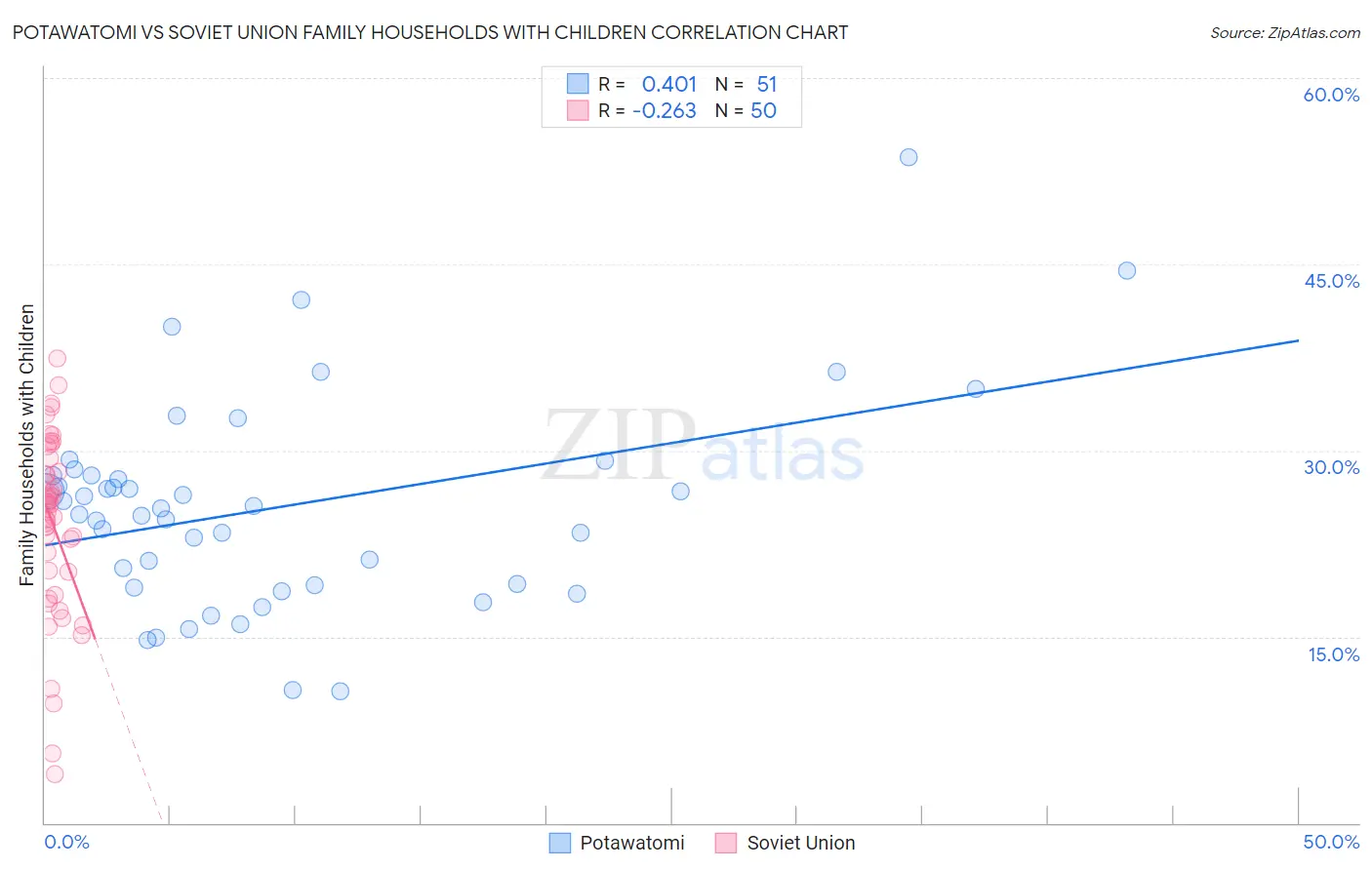Image resolution: width=1372 pixels, height=870 pixels.
Task: Select the Soviet Union legend label
Action: (x=801, y=843)
